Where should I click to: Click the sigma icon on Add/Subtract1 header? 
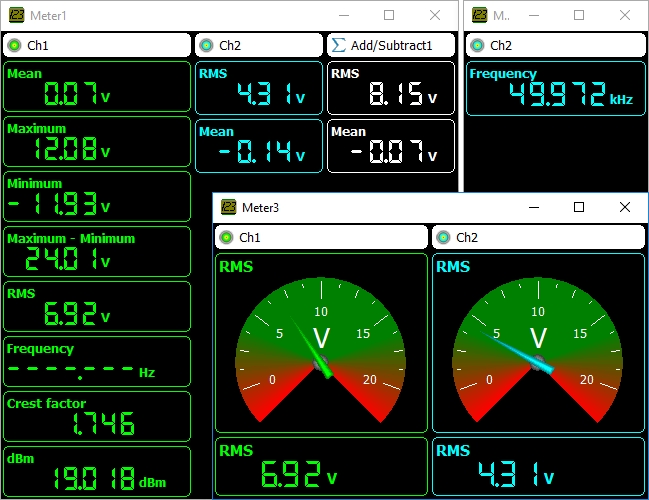point(339,45)
